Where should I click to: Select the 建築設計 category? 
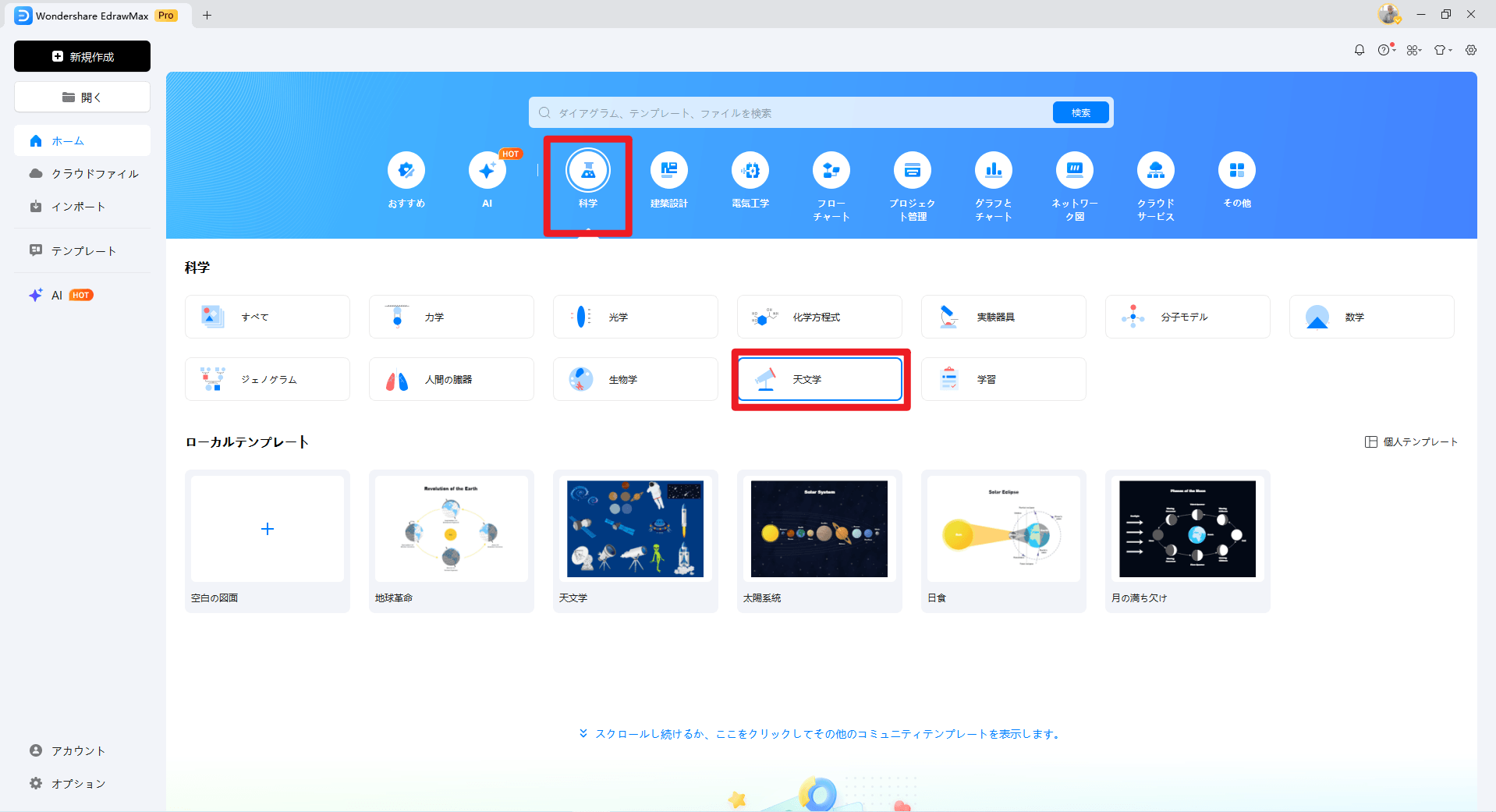pos(668,181)
